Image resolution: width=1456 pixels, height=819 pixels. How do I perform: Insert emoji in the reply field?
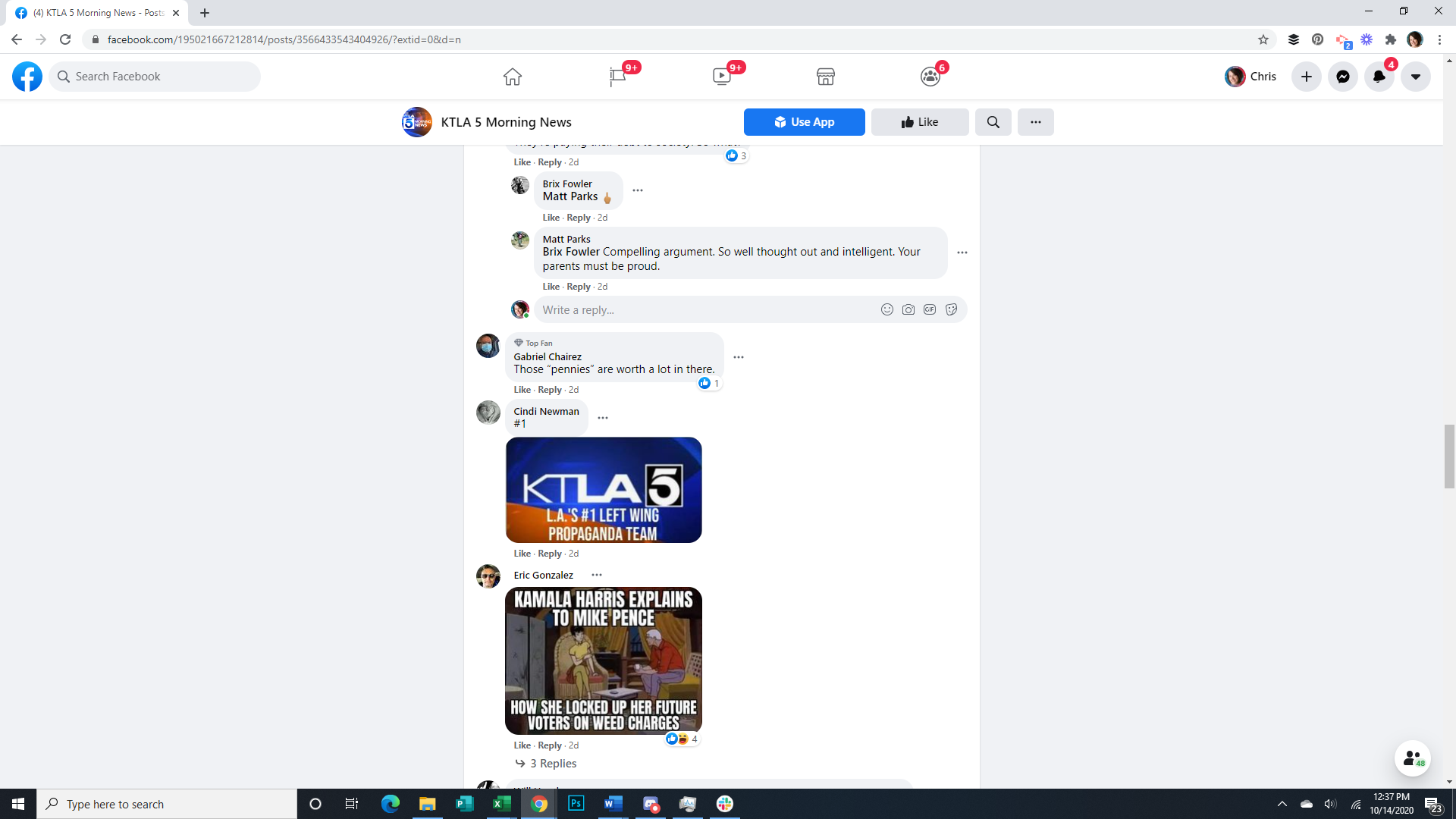pyautogui.click(x=886, y=309)
